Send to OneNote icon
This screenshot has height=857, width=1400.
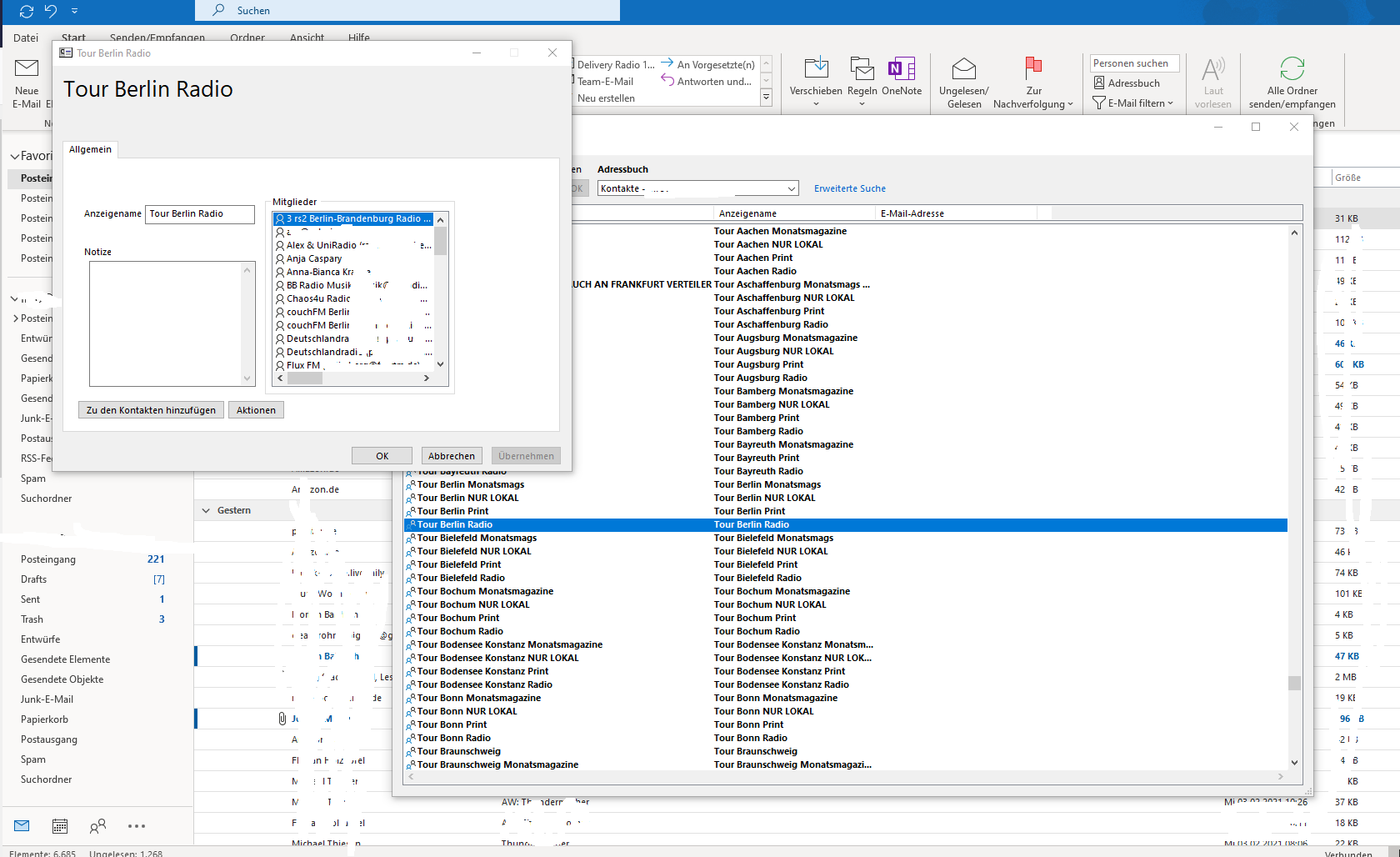[x=902, y=68]
